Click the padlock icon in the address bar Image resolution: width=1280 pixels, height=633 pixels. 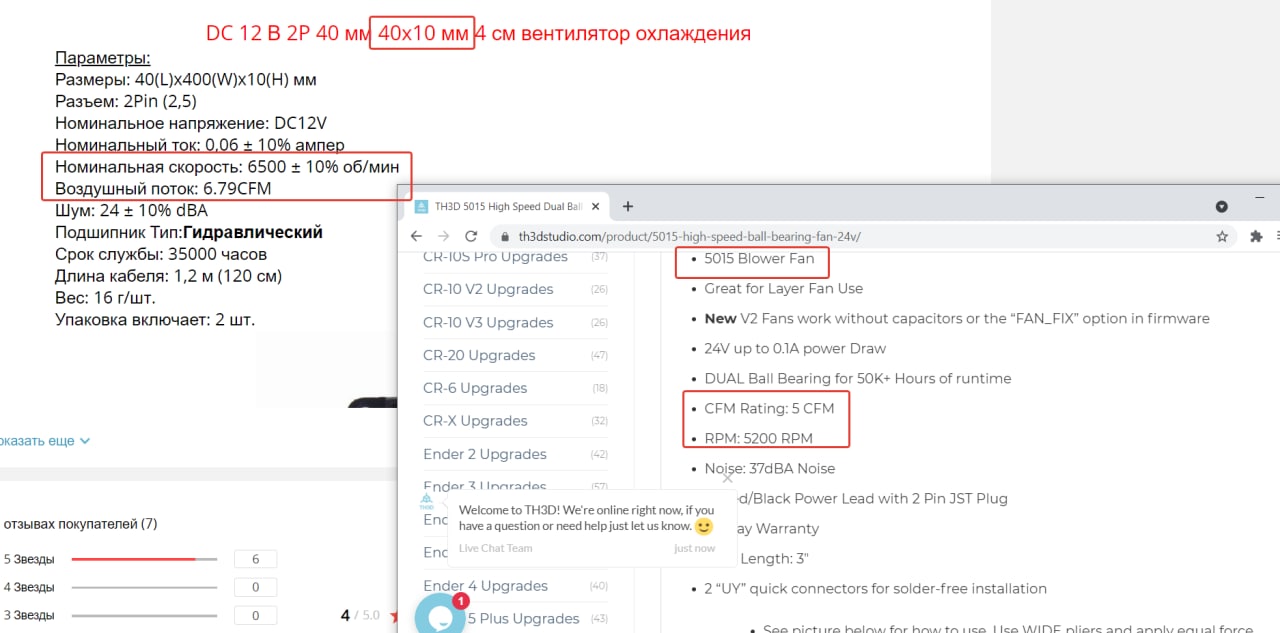505,237
